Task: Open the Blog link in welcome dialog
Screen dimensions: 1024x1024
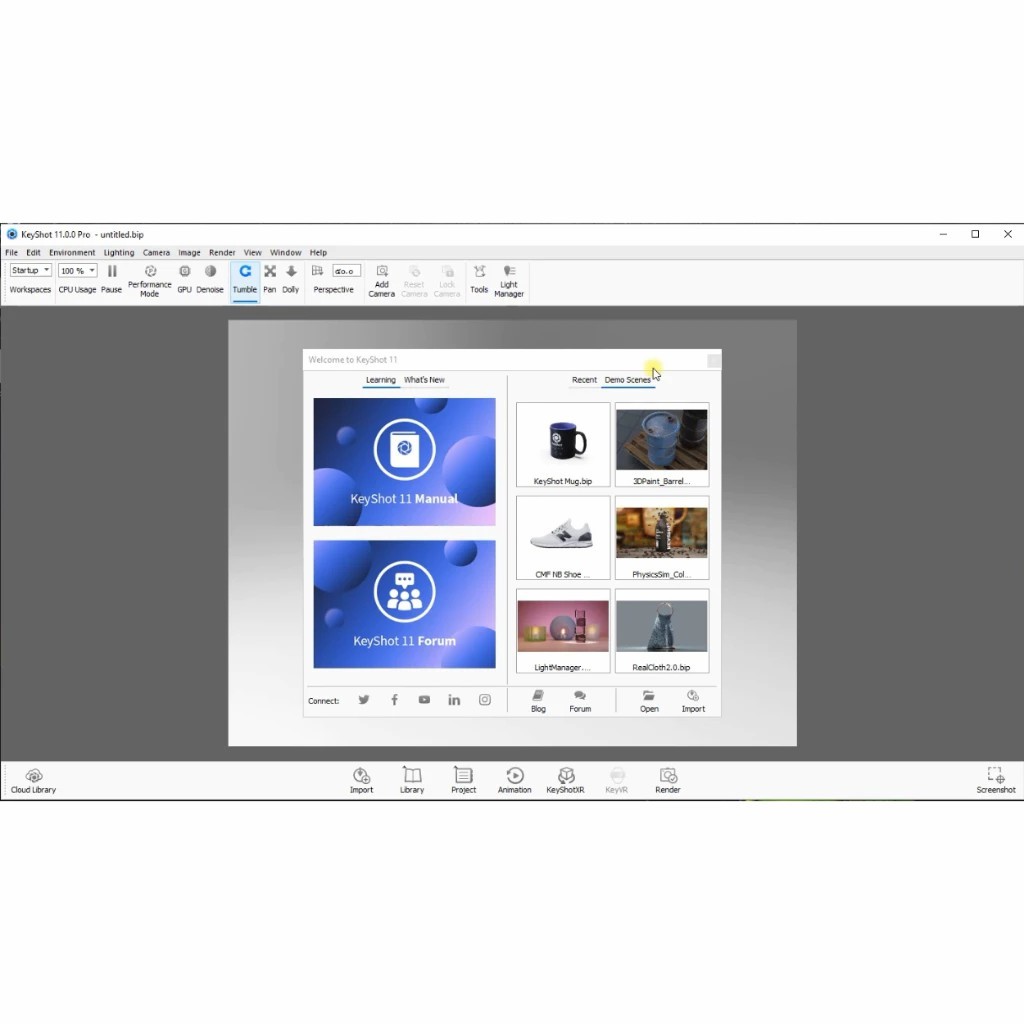Action: click(x=538, y=701)
